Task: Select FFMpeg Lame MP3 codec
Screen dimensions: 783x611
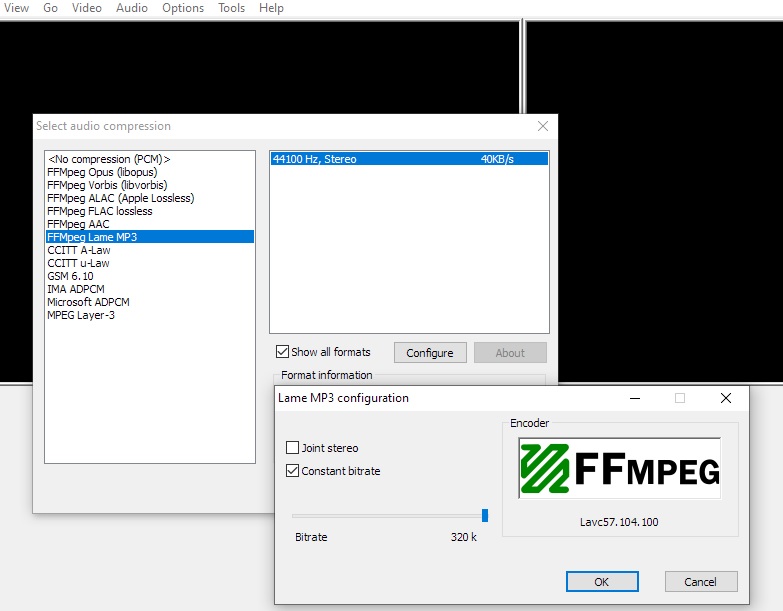Action: coord(150,237)
